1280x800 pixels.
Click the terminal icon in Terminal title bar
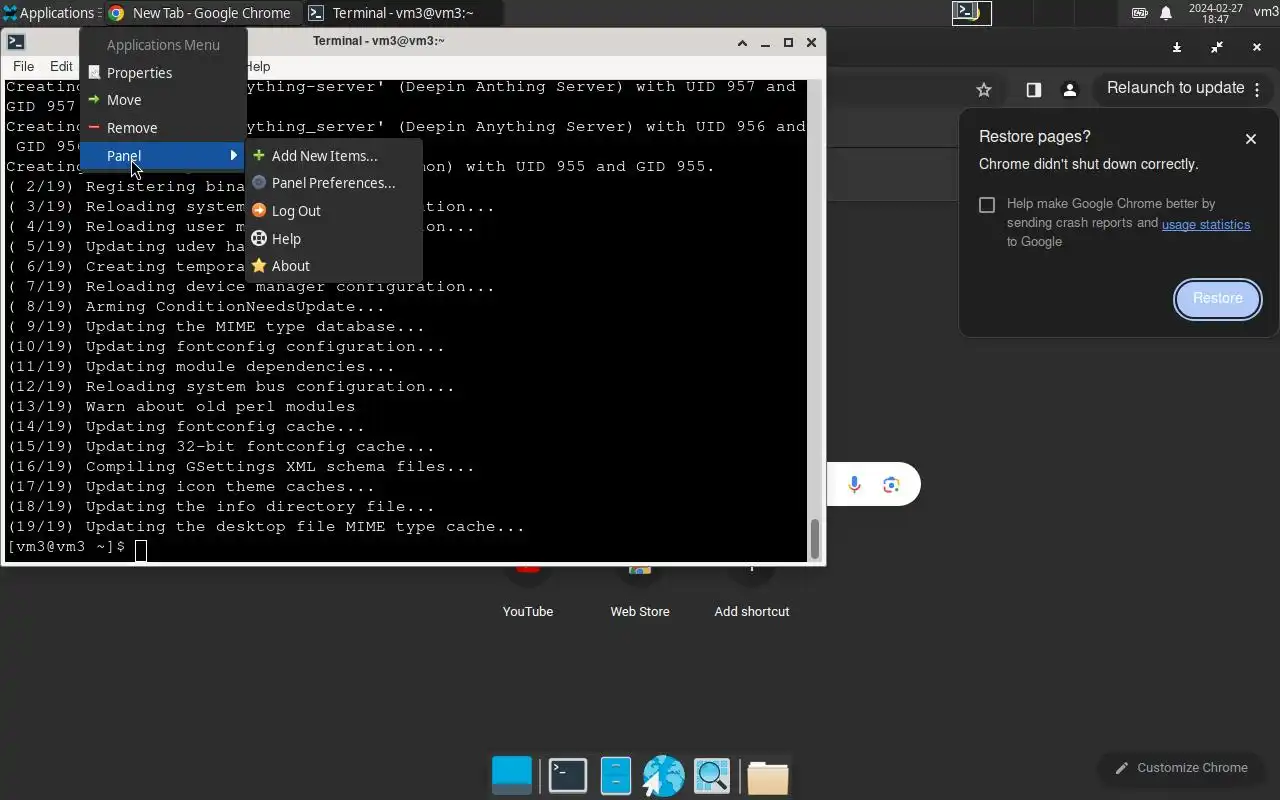pyautogui.click(x=16, y=42)
